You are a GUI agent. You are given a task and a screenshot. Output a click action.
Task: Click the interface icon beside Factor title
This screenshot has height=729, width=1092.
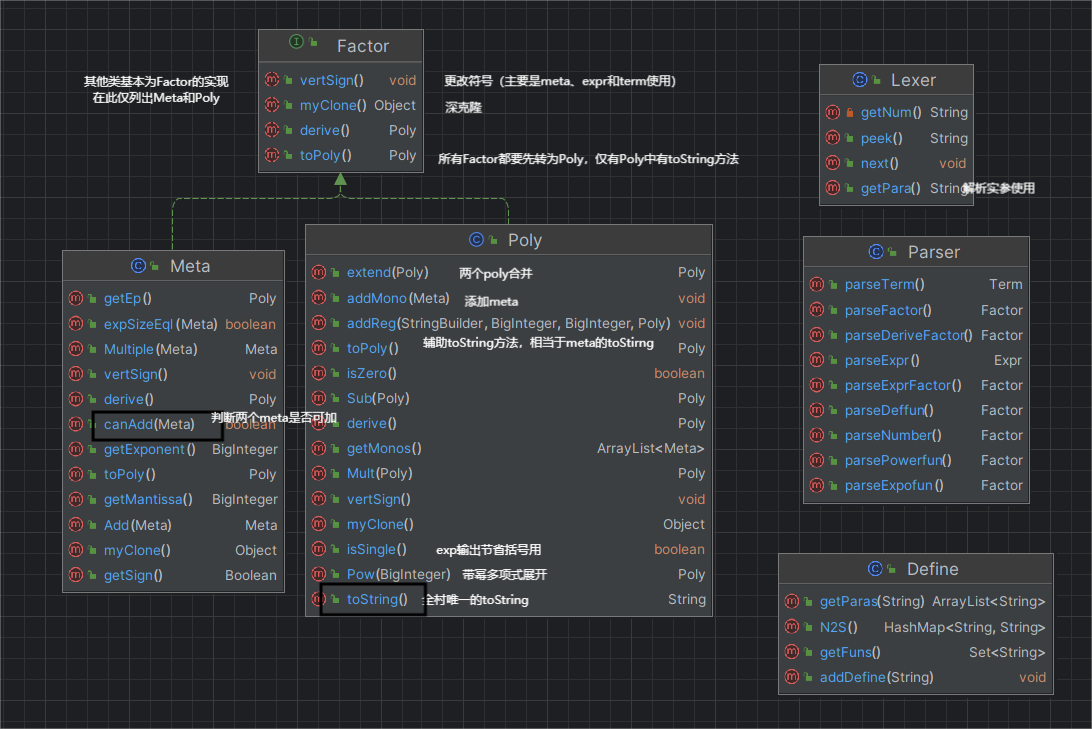(297, 42)
